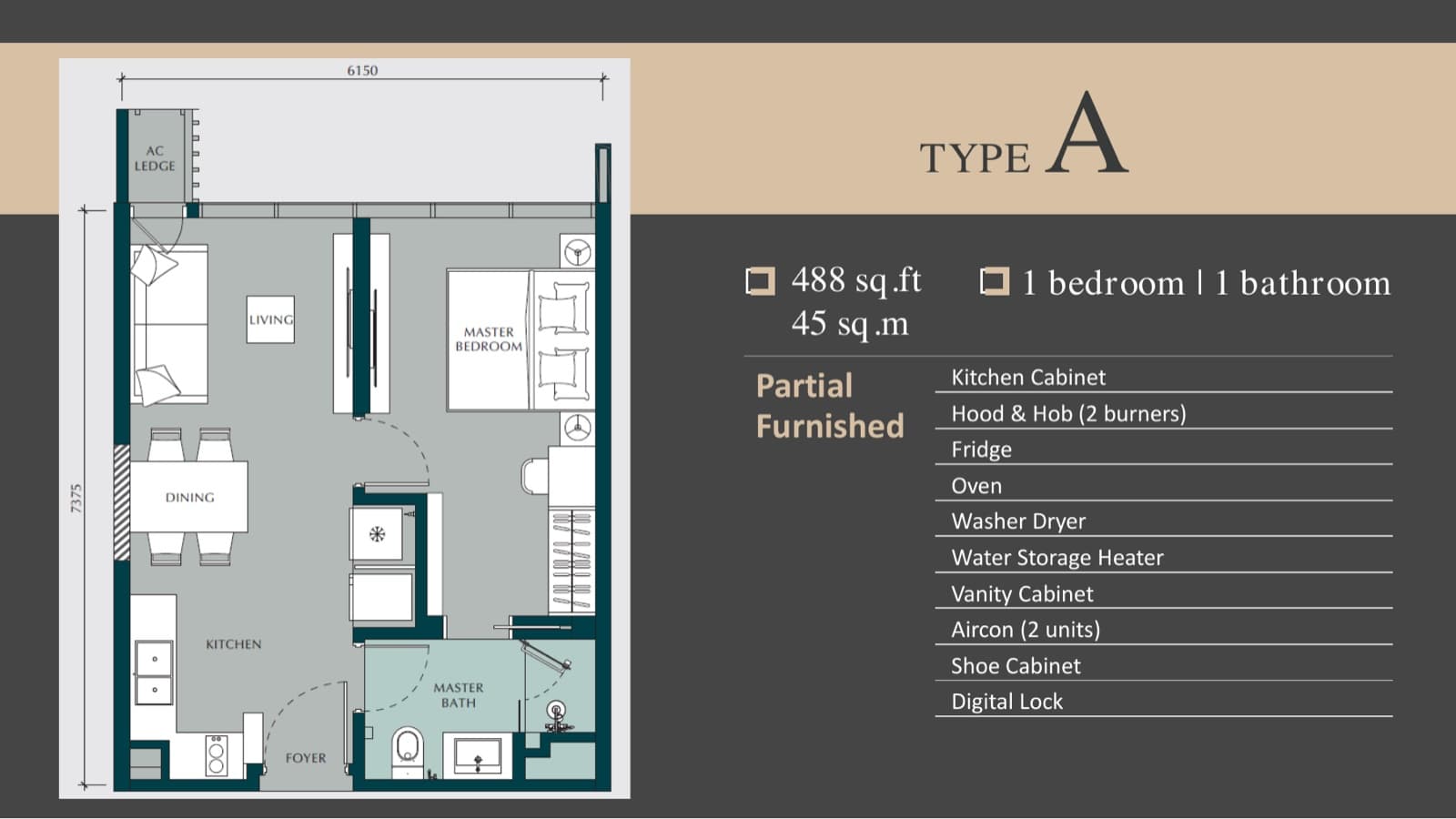Click the two-burner hob in the kitchen
This screenshot has height=819, width=1456.
click(216, 754)
